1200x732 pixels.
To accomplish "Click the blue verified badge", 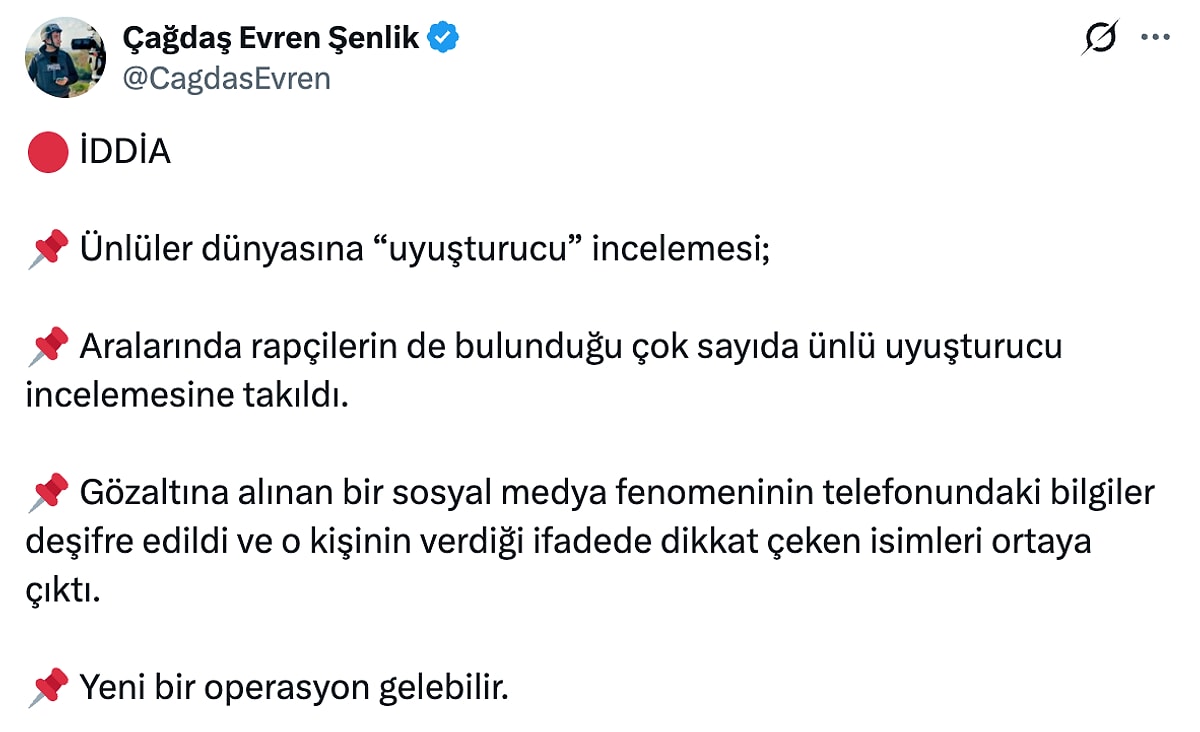I will (x=444, y=38).
